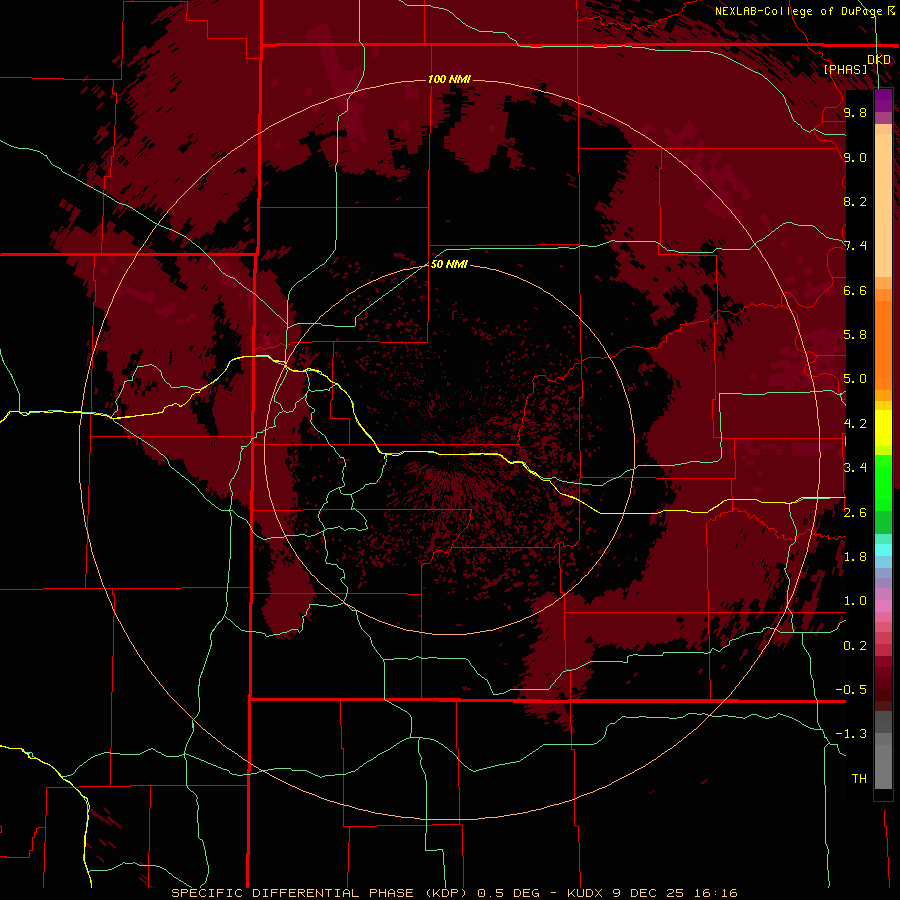Click the 2.6 scale value
Image resolution: width=900 pixels, height=900 pixels.
point(855,513)
